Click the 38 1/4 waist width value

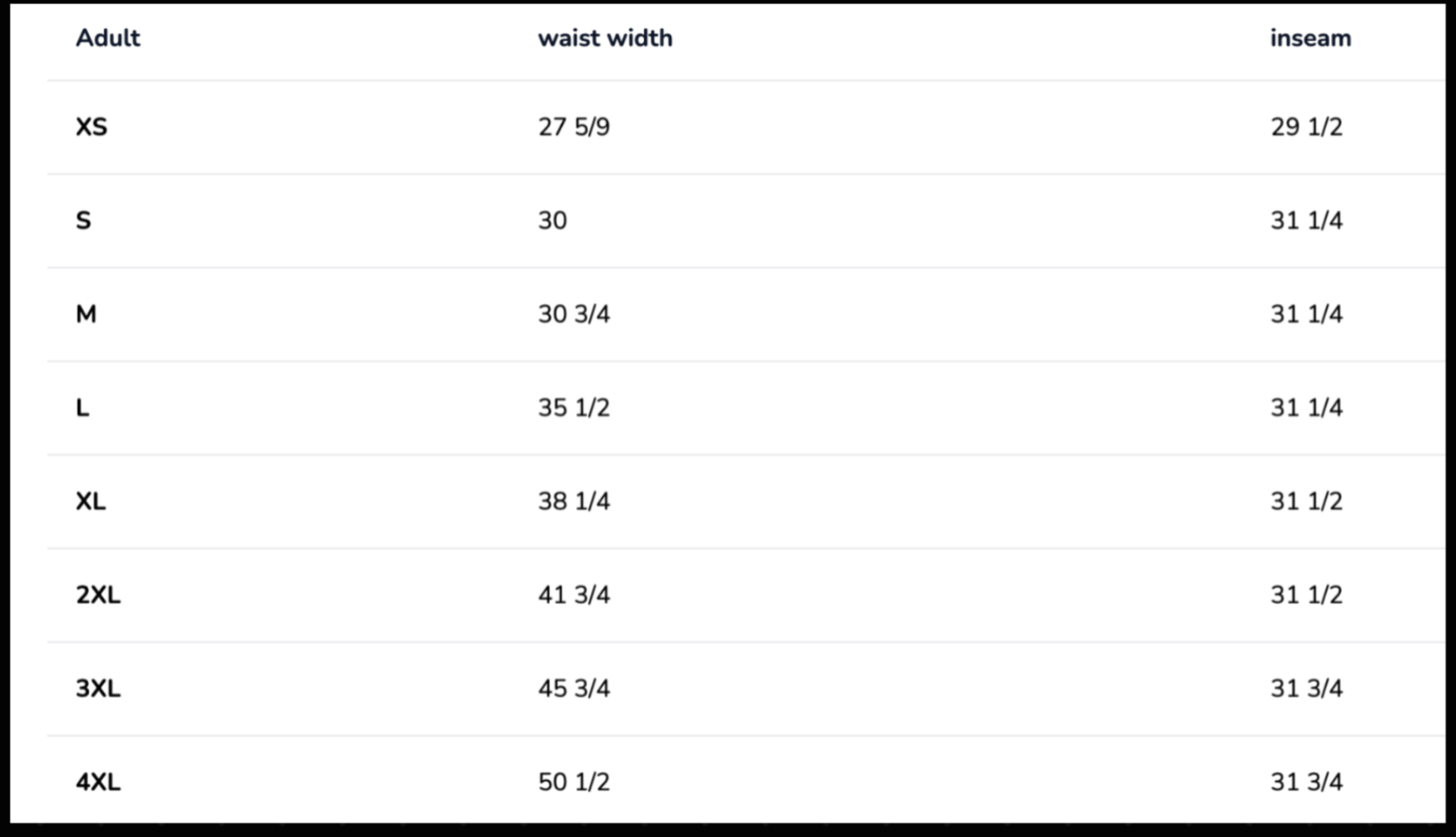pos(573,501)
